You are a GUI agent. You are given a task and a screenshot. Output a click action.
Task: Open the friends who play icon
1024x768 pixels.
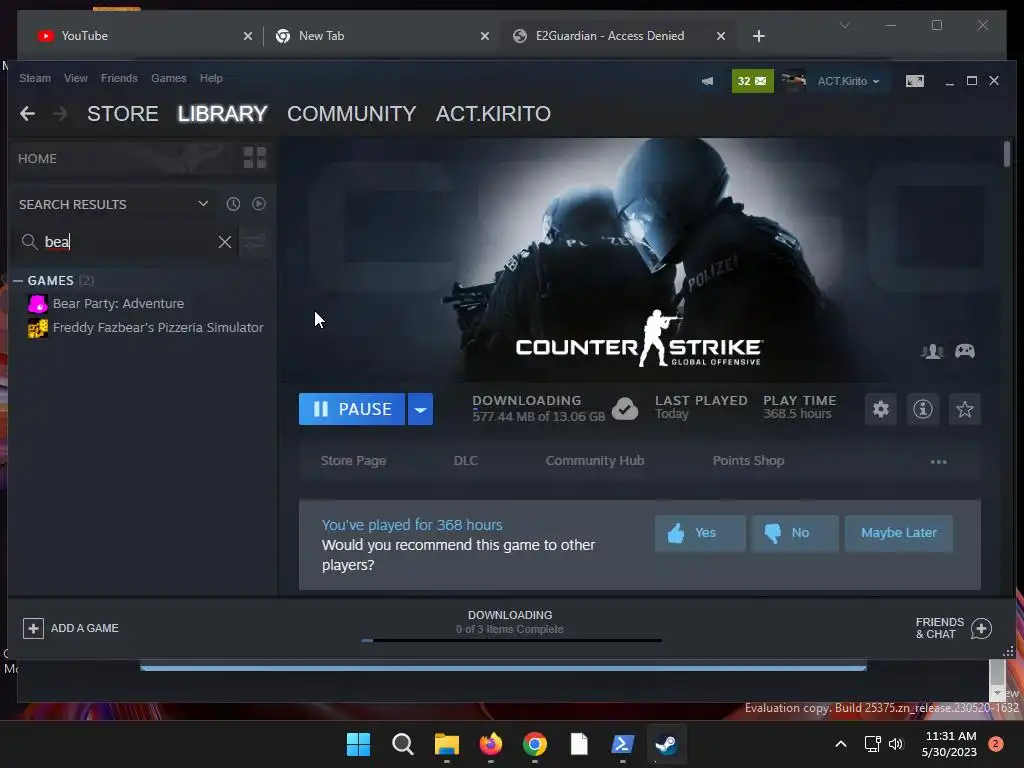click(932, 351)
